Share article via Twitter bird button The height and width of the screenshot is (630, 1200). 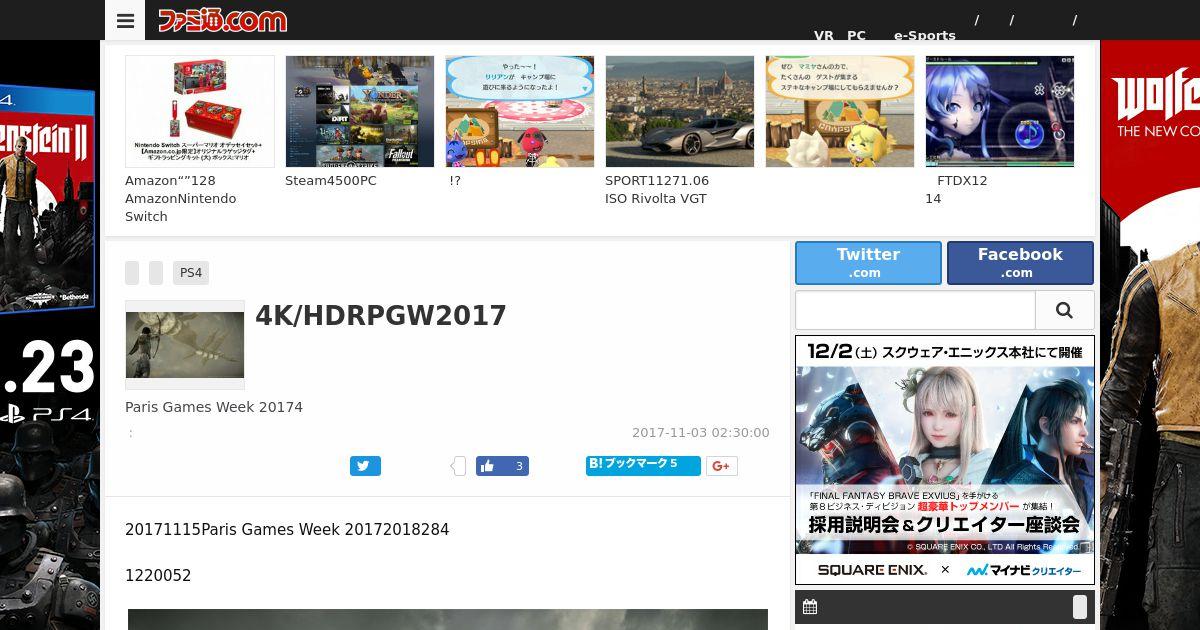365,466
